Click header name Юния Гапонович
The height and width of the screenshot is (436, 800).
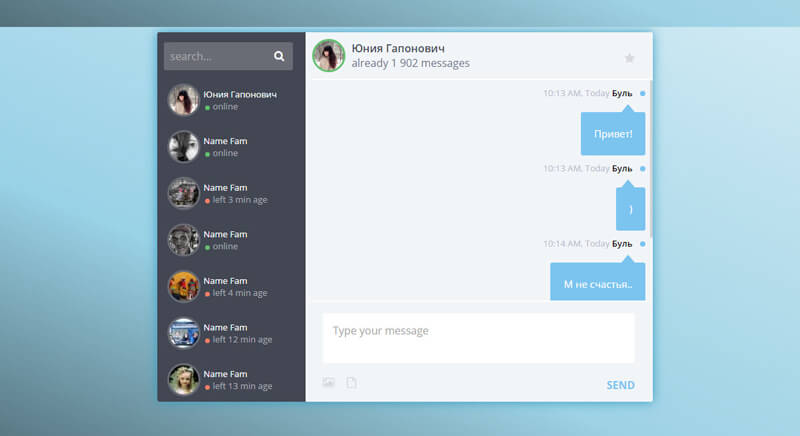coord(398,48)
